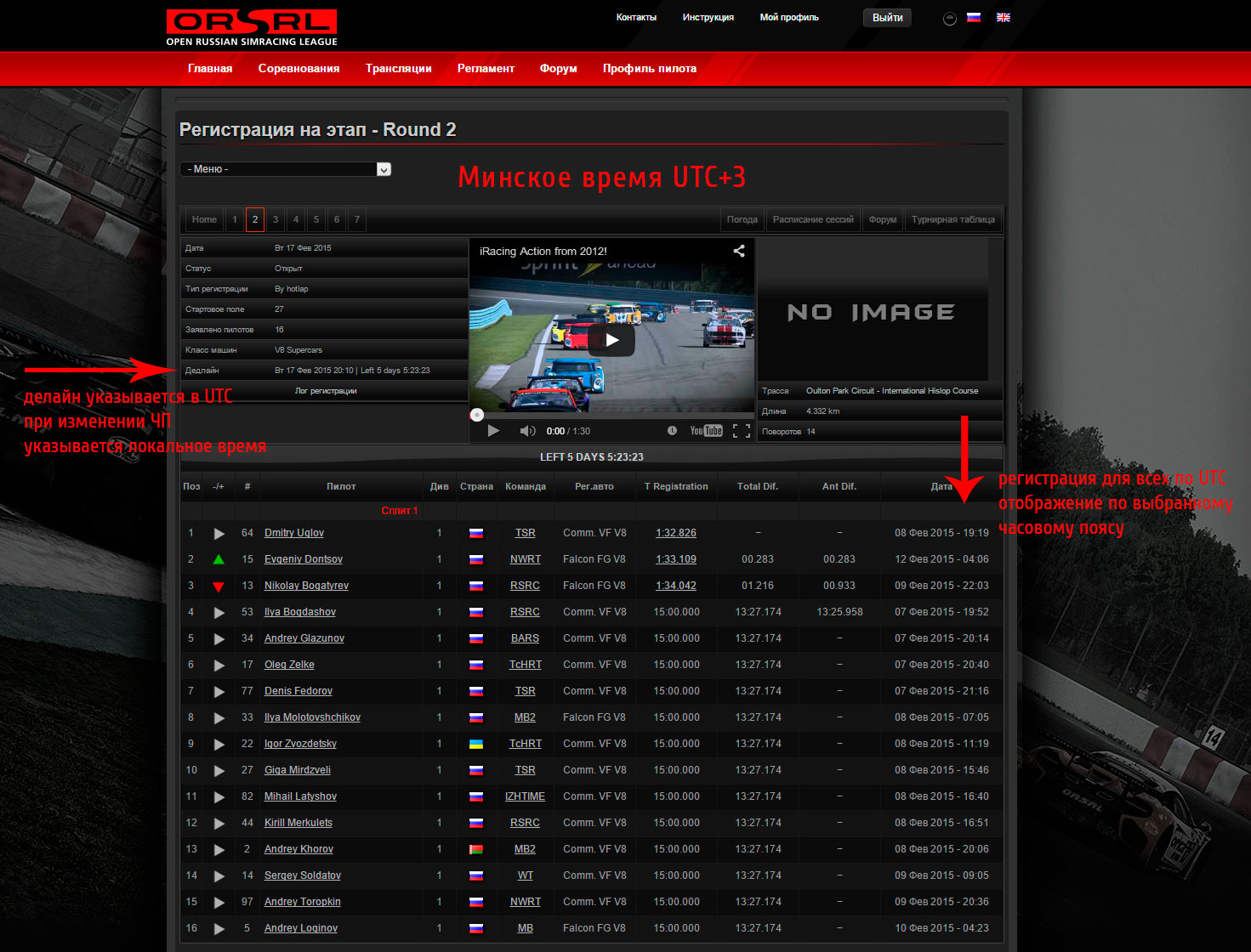1251x952 pixels.
Task: Click the YouTube logo in the player
Action: tap(706, 431)
